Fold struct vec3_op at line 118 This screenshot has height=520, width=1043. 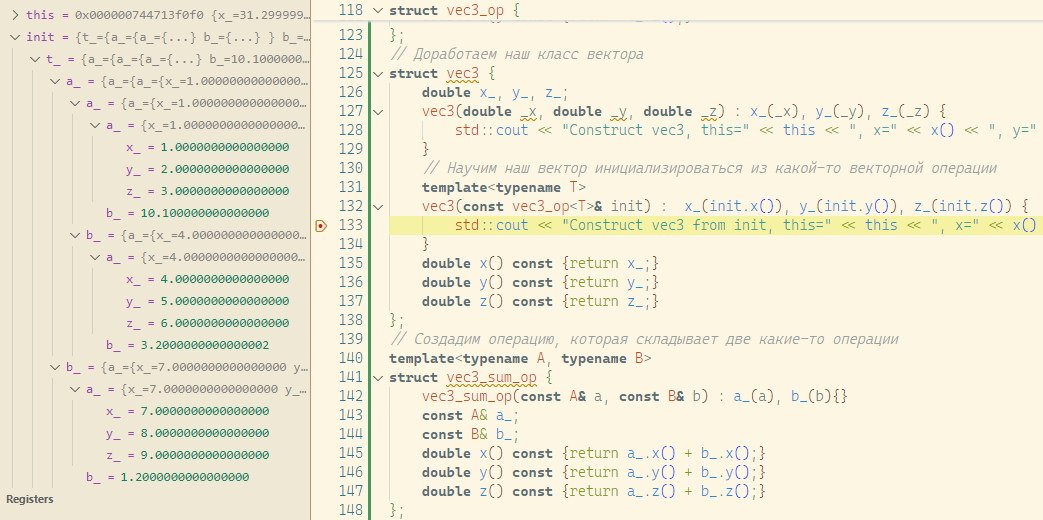click(x=377, y=10)
